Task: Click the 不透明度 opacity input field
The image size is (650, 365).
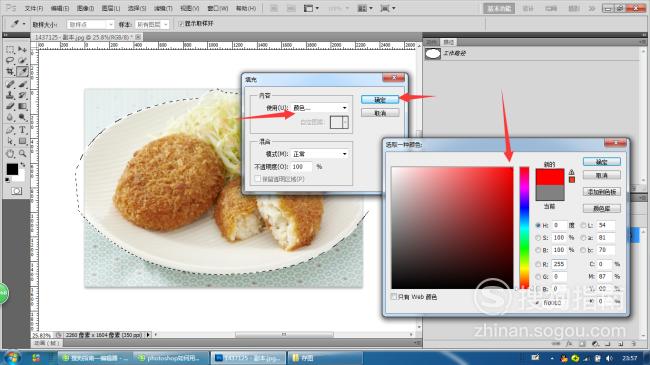Action: click(301, 167)
